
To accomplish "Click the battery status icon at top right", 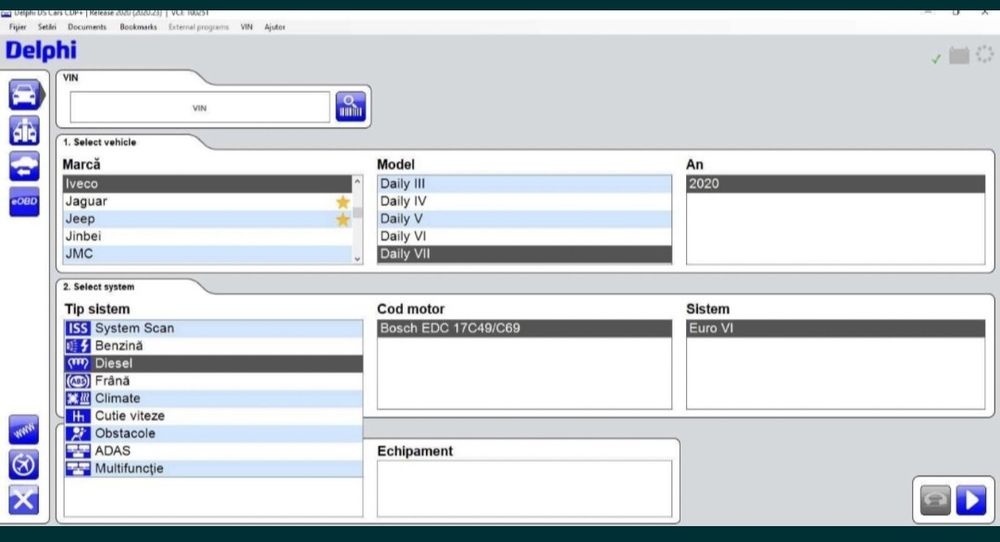I will click(959, 55).
